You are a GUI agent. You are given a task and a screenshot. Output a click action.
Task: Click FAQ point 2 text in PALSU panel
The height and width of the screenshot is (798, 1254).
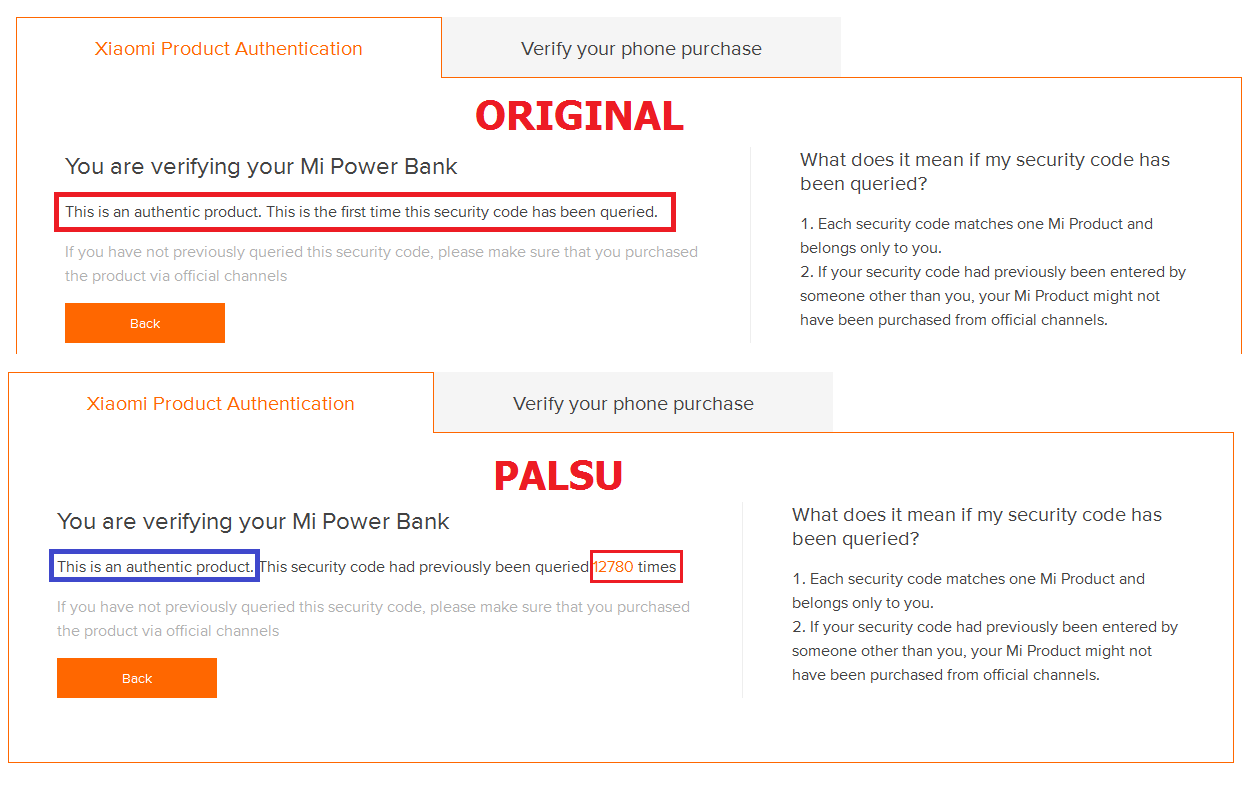point(984,650)
